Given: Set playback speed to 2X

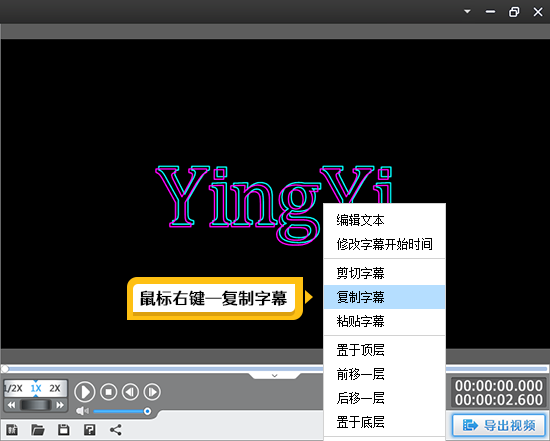Looking at the screenshot, I should pos(55,388).
